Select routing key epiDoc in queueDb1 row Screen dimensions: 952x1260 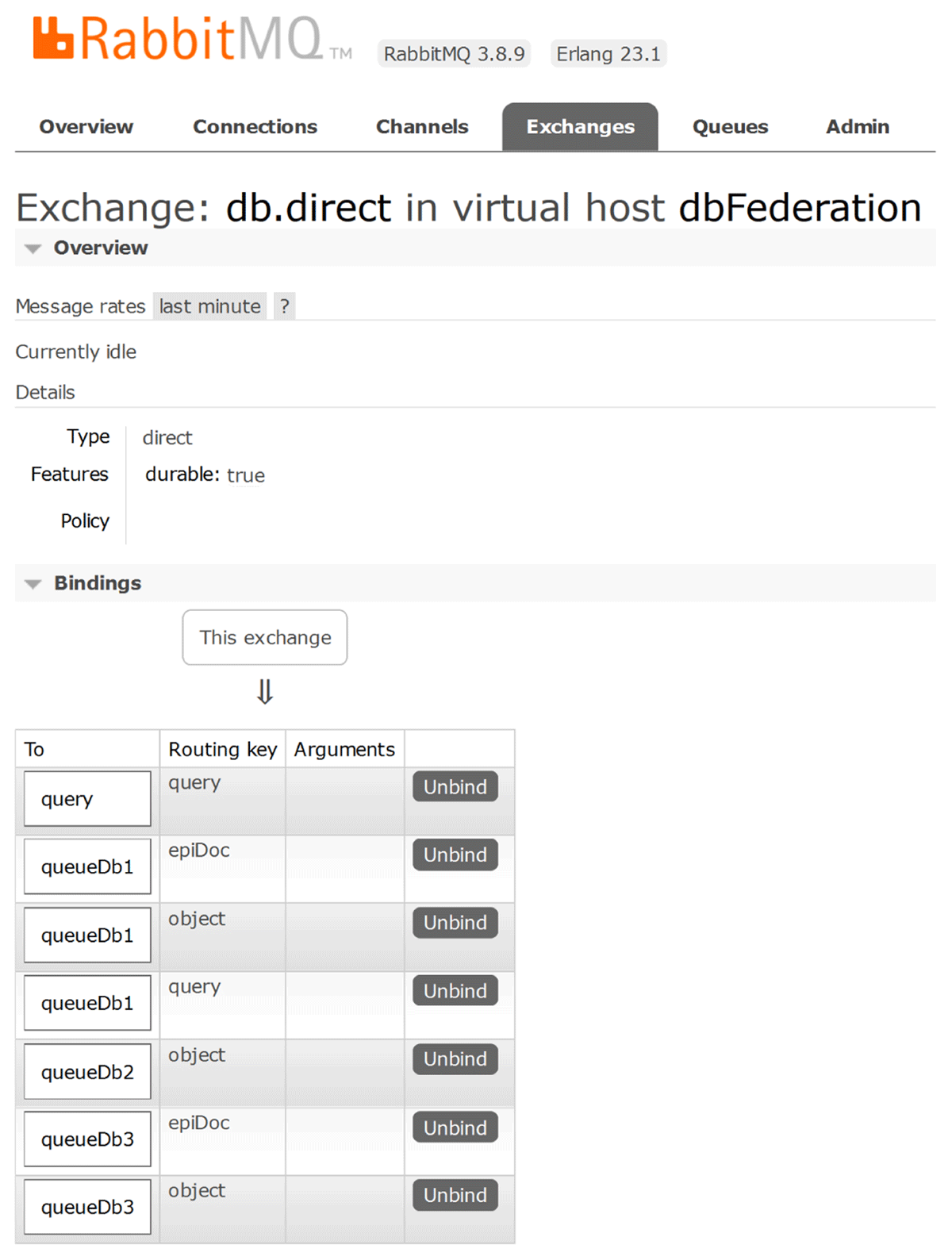tap(199, 851)
